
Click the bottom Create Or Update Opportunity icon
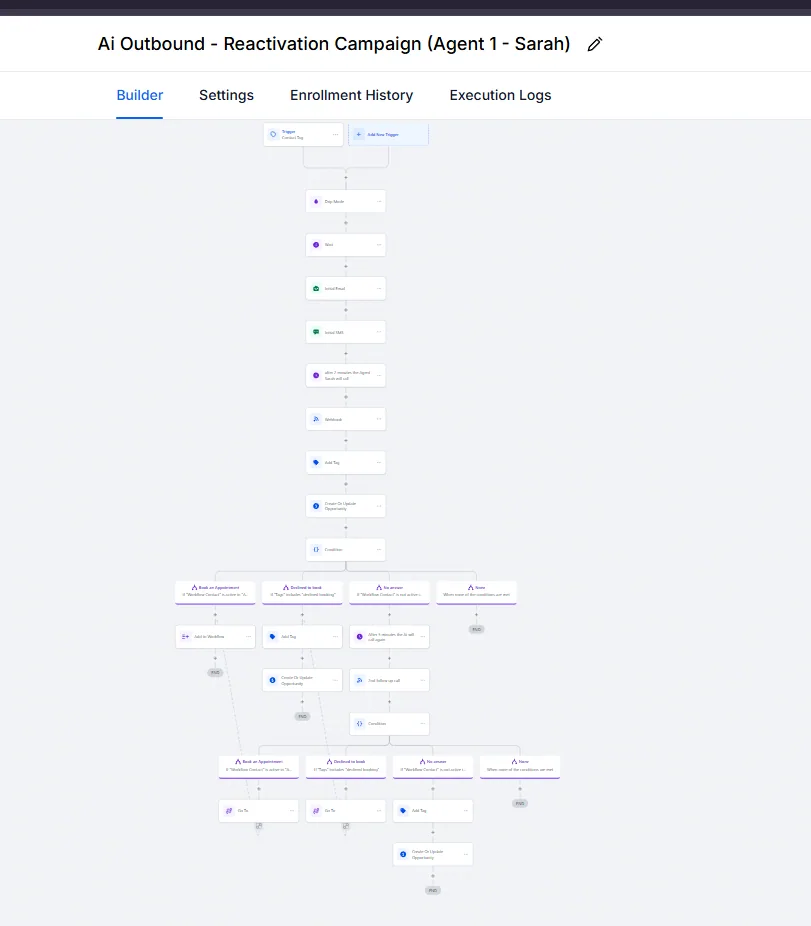(403, 855)
